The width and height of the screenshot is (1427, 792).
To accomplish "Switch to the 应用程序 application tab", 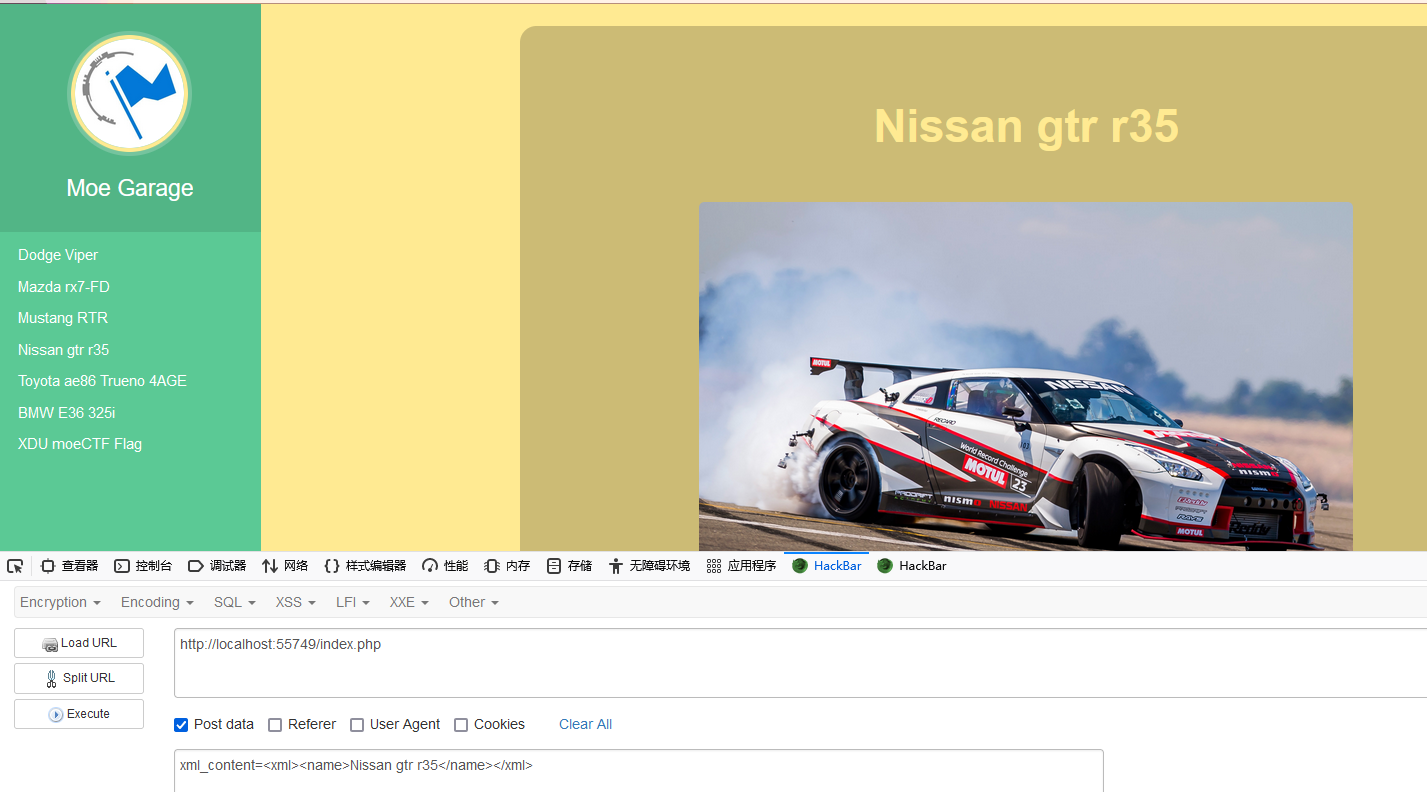I will pos(741,566).
